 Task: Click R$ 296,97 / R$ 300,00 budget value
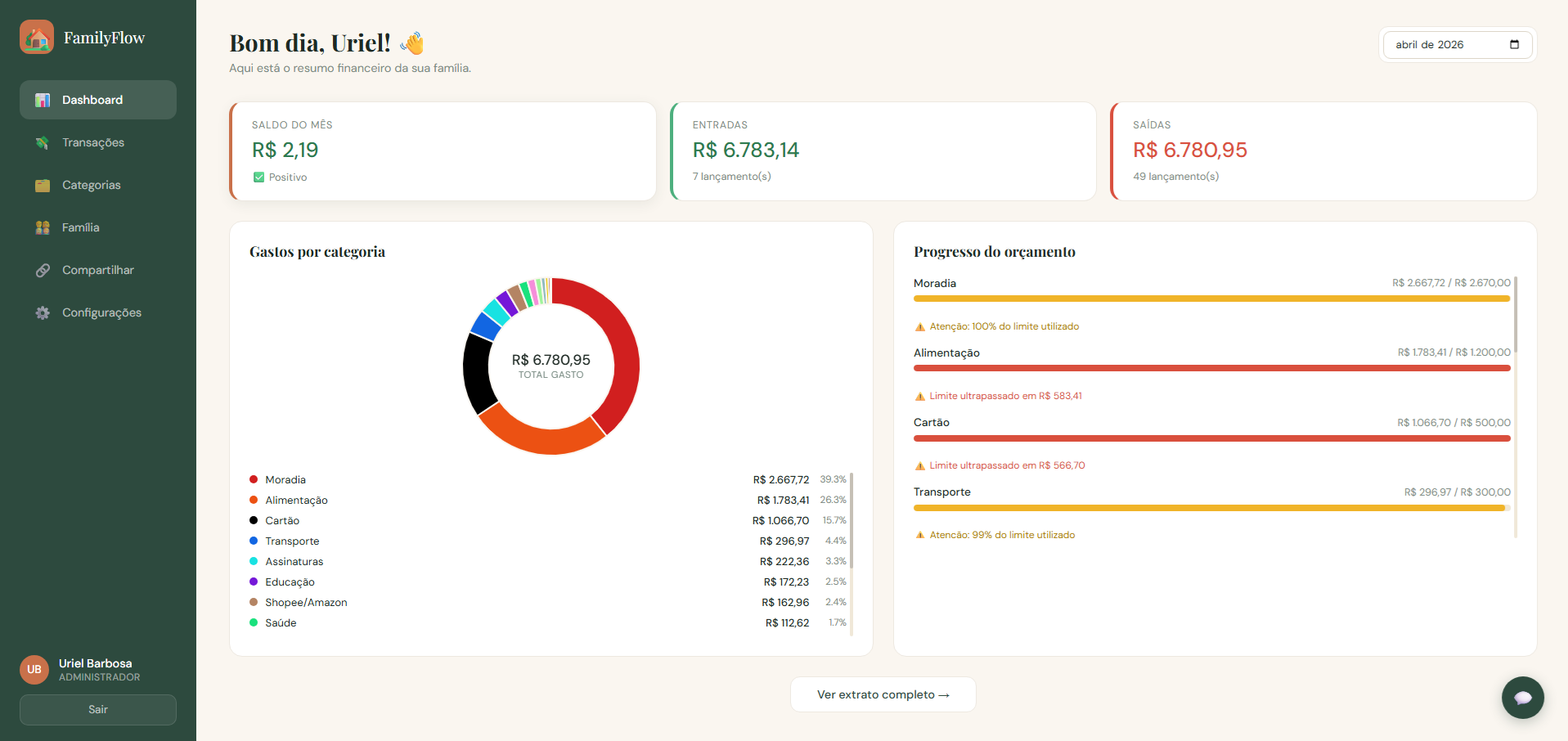[x=1458, y=492]
